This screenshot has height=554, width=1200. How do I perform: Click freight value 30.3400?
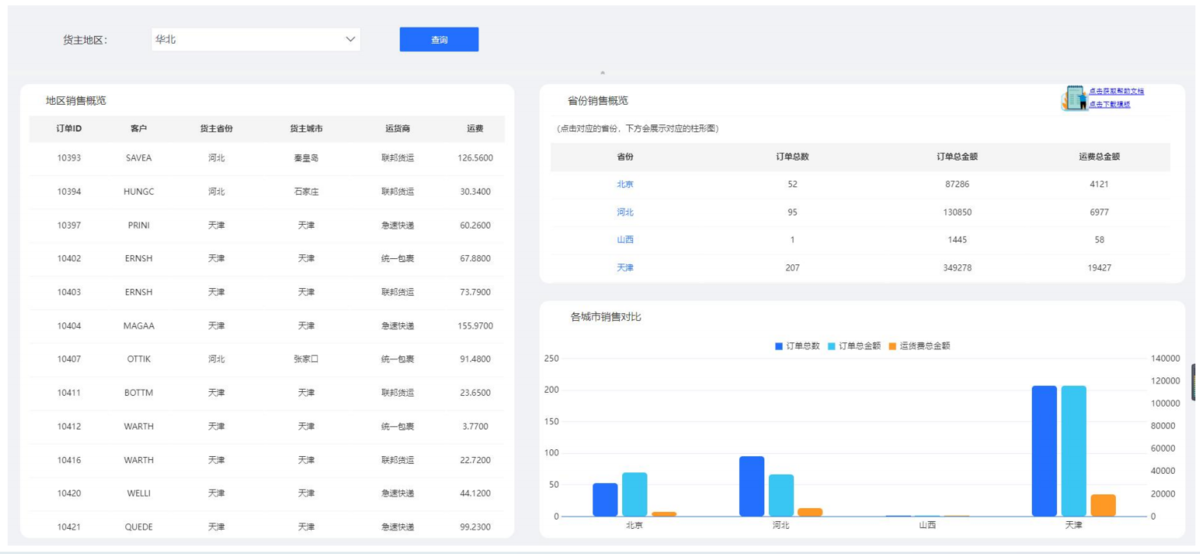coord(475,191)
